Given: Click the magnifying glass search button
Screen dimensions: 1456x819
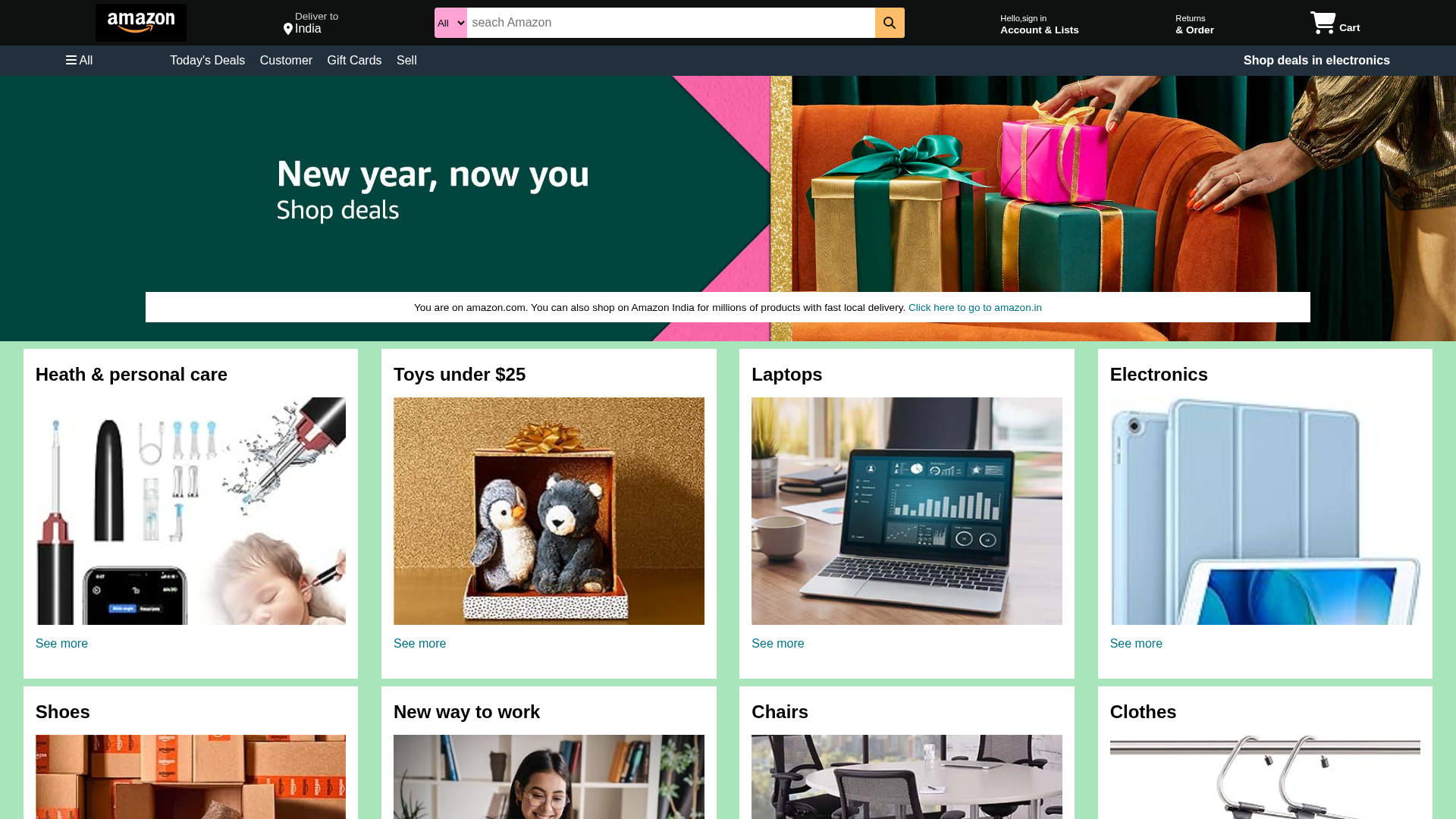Looking at the screenshot, I should 890,23.
